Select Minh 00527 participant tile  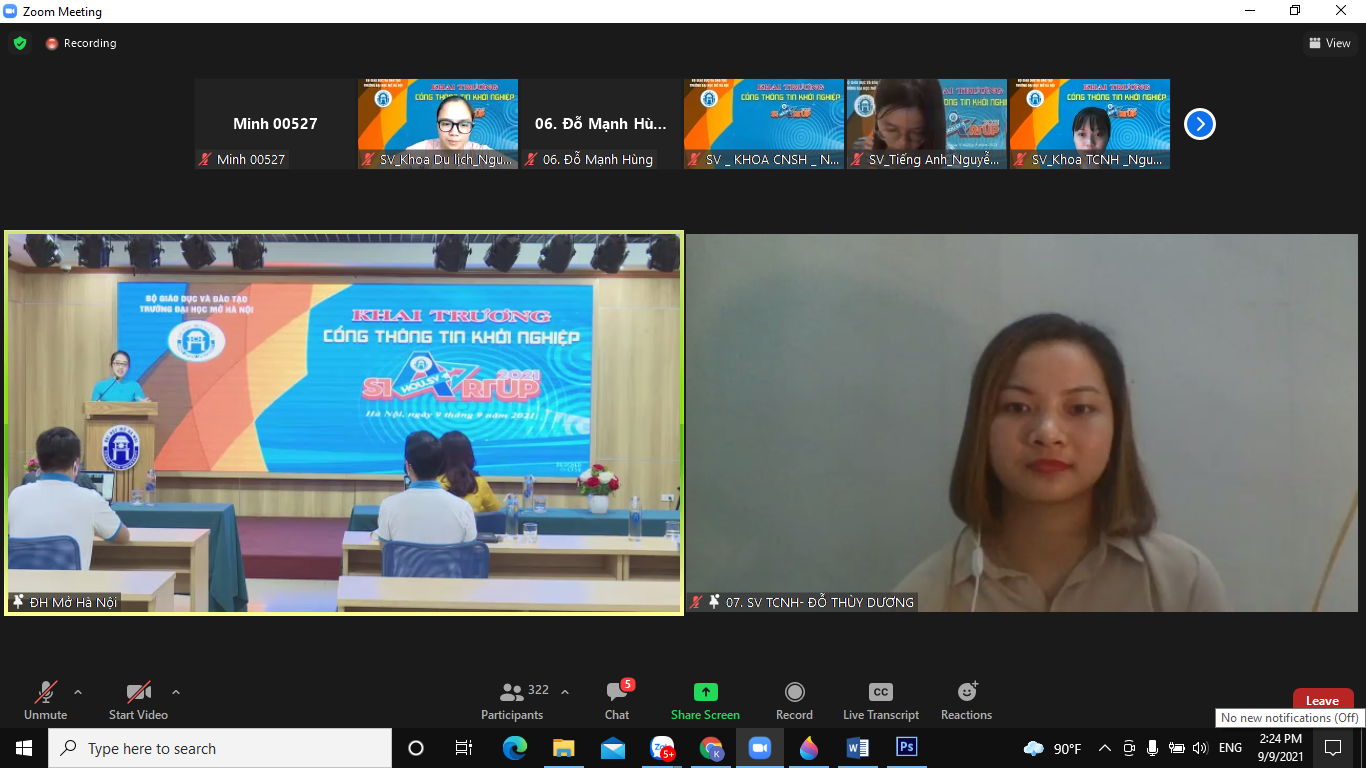(275, 124)
